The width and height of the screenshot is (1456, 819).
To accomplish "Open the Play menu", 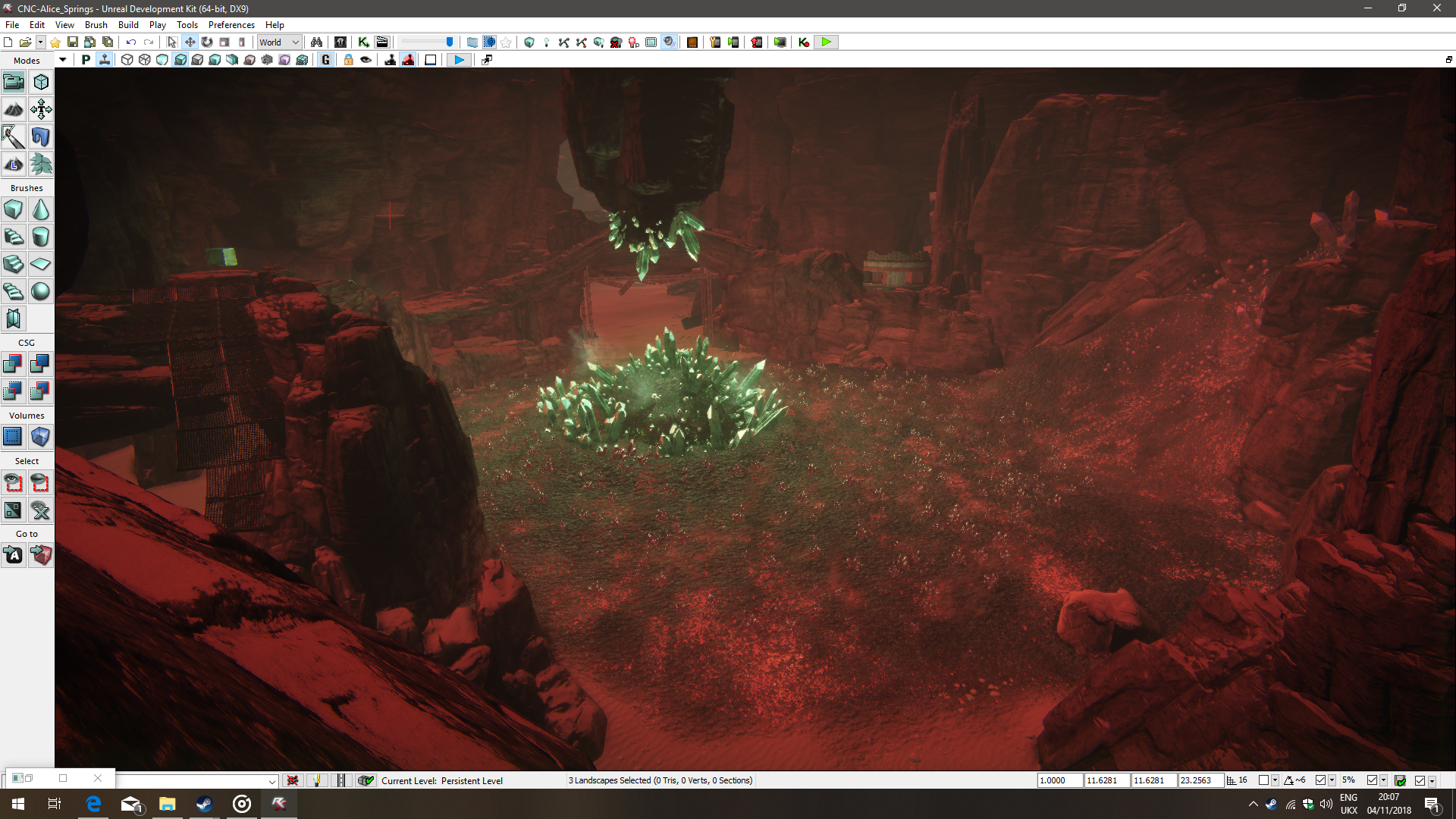I will click(x=158, y=25).
